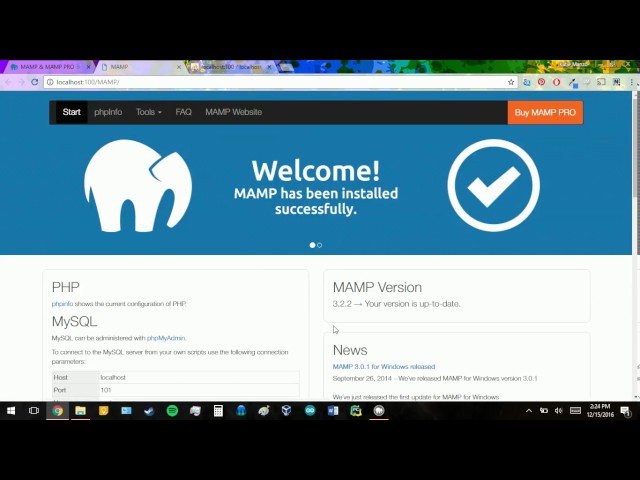Open Calculator from the taskbar
The width and height of the screenshot is (640, 480).
pyautogui.click(x=218, y=411)
